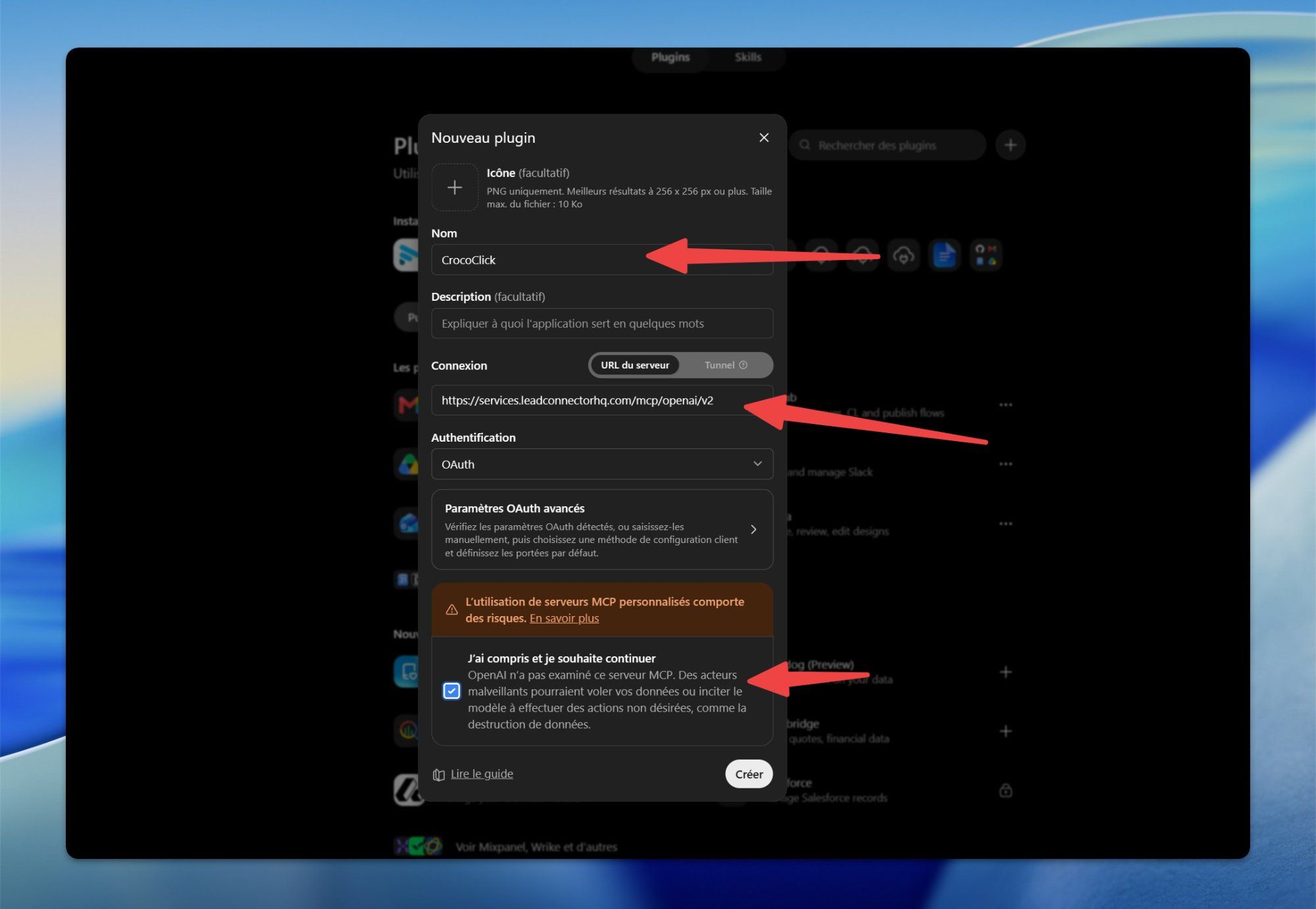This screenshot has height=909, width=1316.
Task: Open Voir Mixpanel, Wrike et d'autres
Action: coord(536,847)
